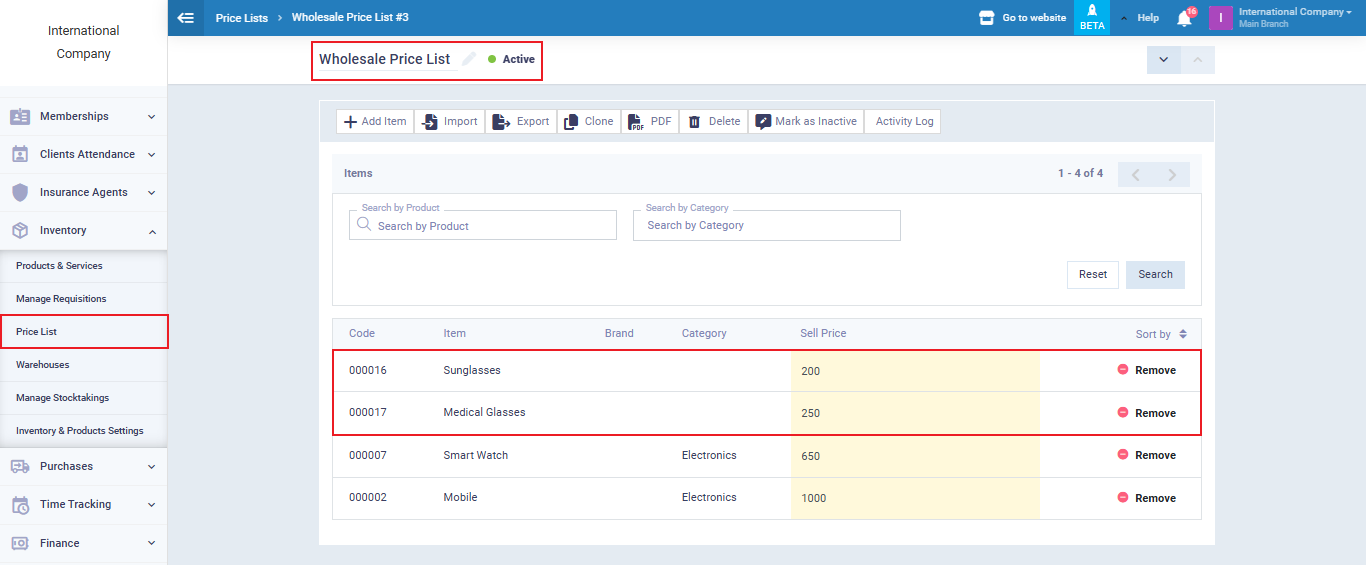Click Price Lists in the breadcrumb
The width and height of the screenshot is (1366, 565).
coord(242,18)
